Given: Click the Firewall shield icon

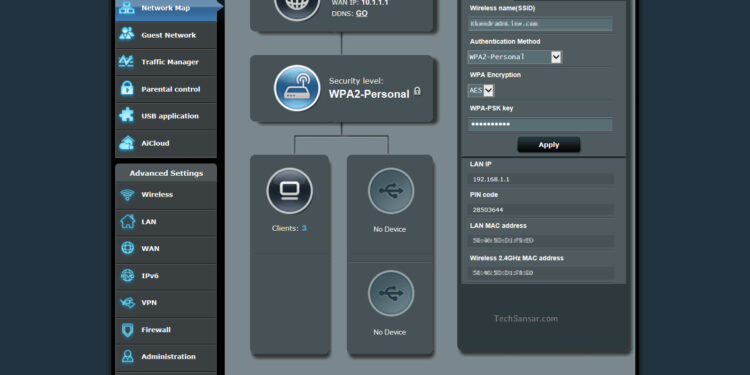Looking at the screenshot, I should coord(127,330).
